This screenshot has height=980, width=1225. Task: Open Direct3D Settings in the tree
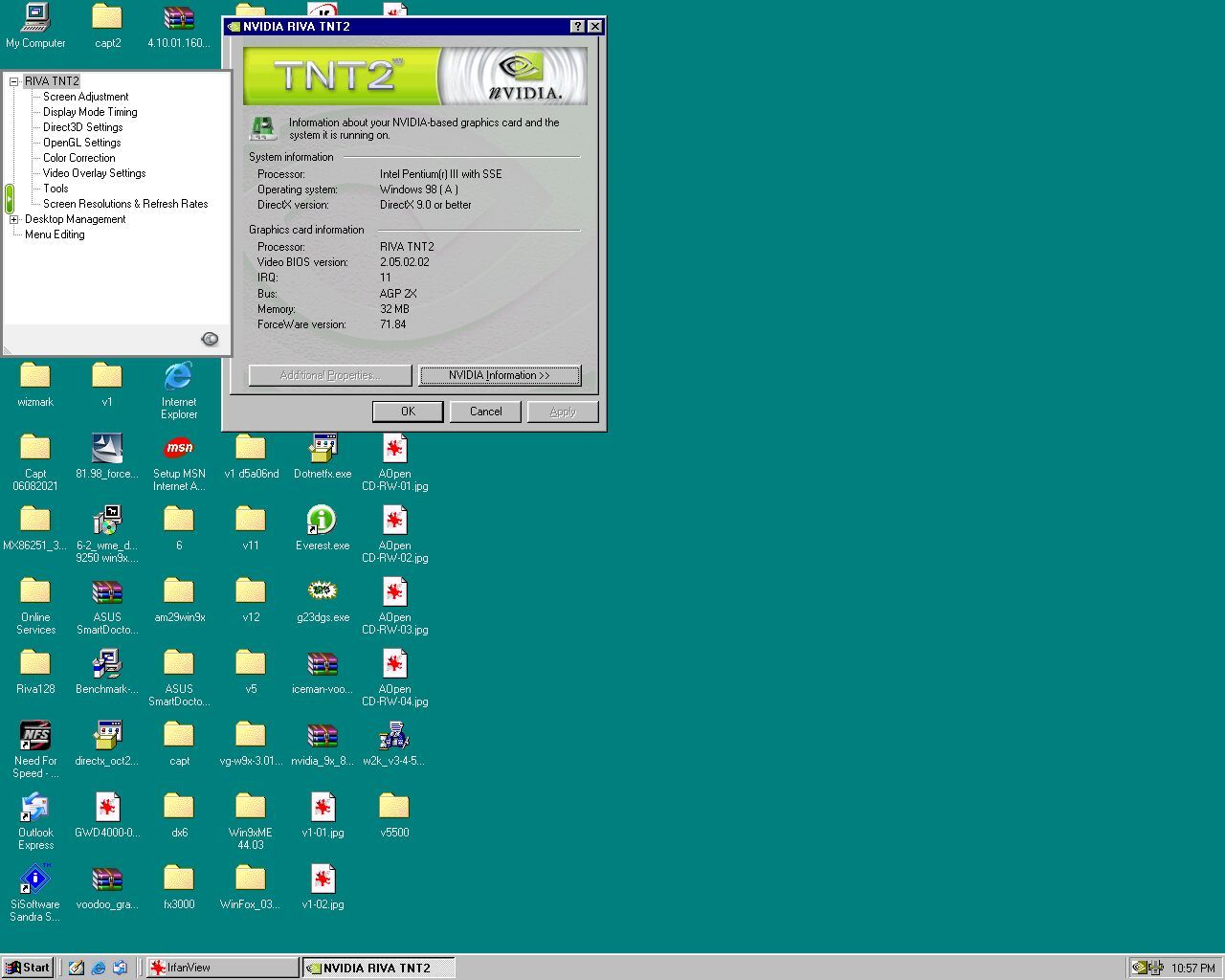[x=82, y=127]
